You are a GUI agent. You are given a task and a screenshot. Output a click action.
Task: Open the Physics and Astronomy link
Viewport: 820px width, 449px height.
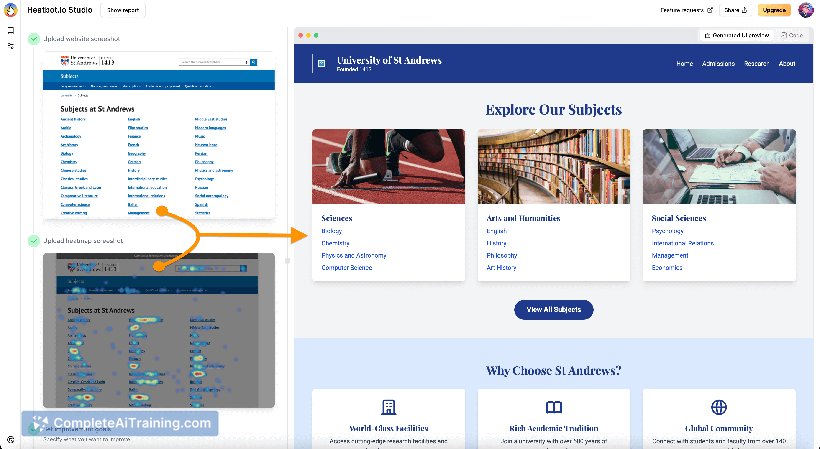(354, 256)
